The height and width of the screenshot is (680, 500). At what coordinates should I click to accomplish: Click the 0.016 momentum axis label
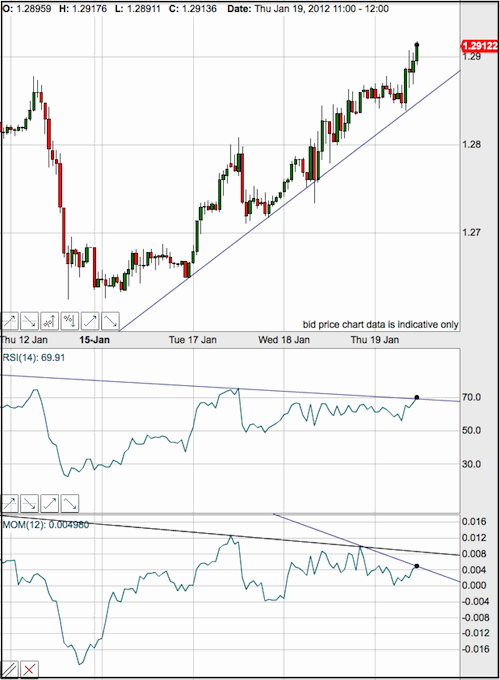point(474,522)
